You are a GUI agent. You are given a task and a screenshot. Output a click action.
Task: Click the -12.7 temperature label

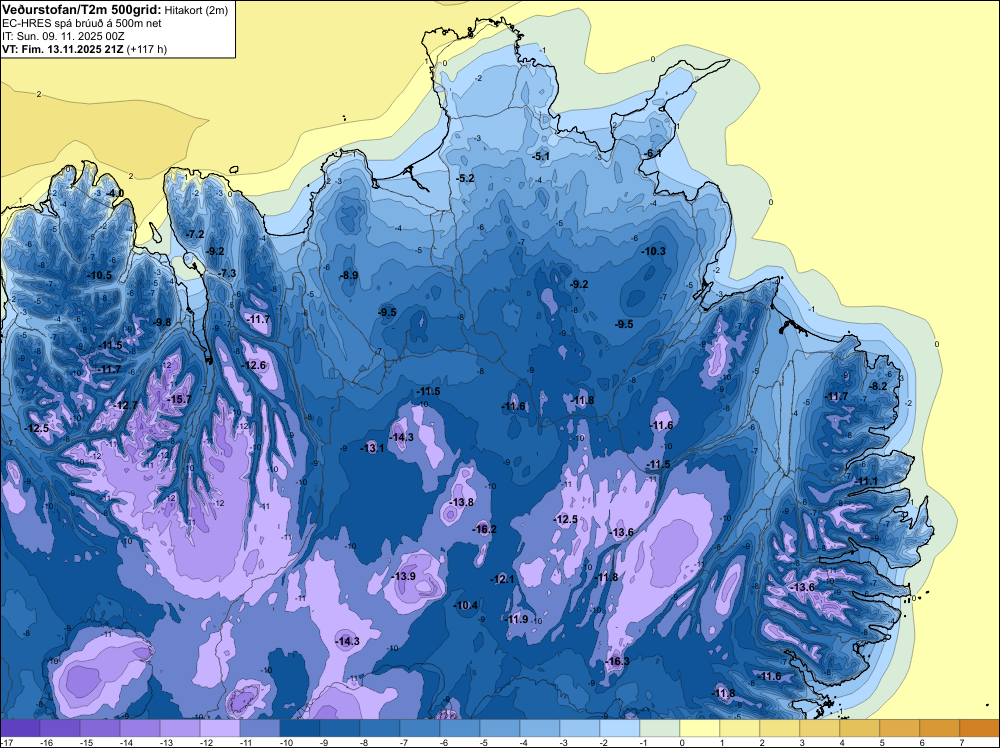[x=125, y=406]
